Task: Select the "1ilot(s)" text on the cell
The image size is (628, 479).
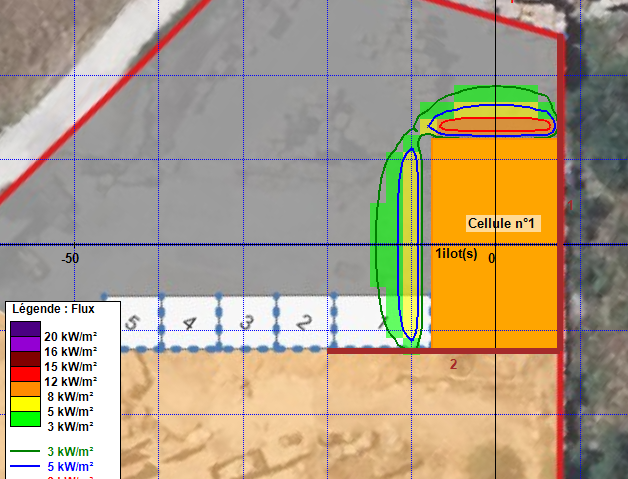Action: coord(456,254)
